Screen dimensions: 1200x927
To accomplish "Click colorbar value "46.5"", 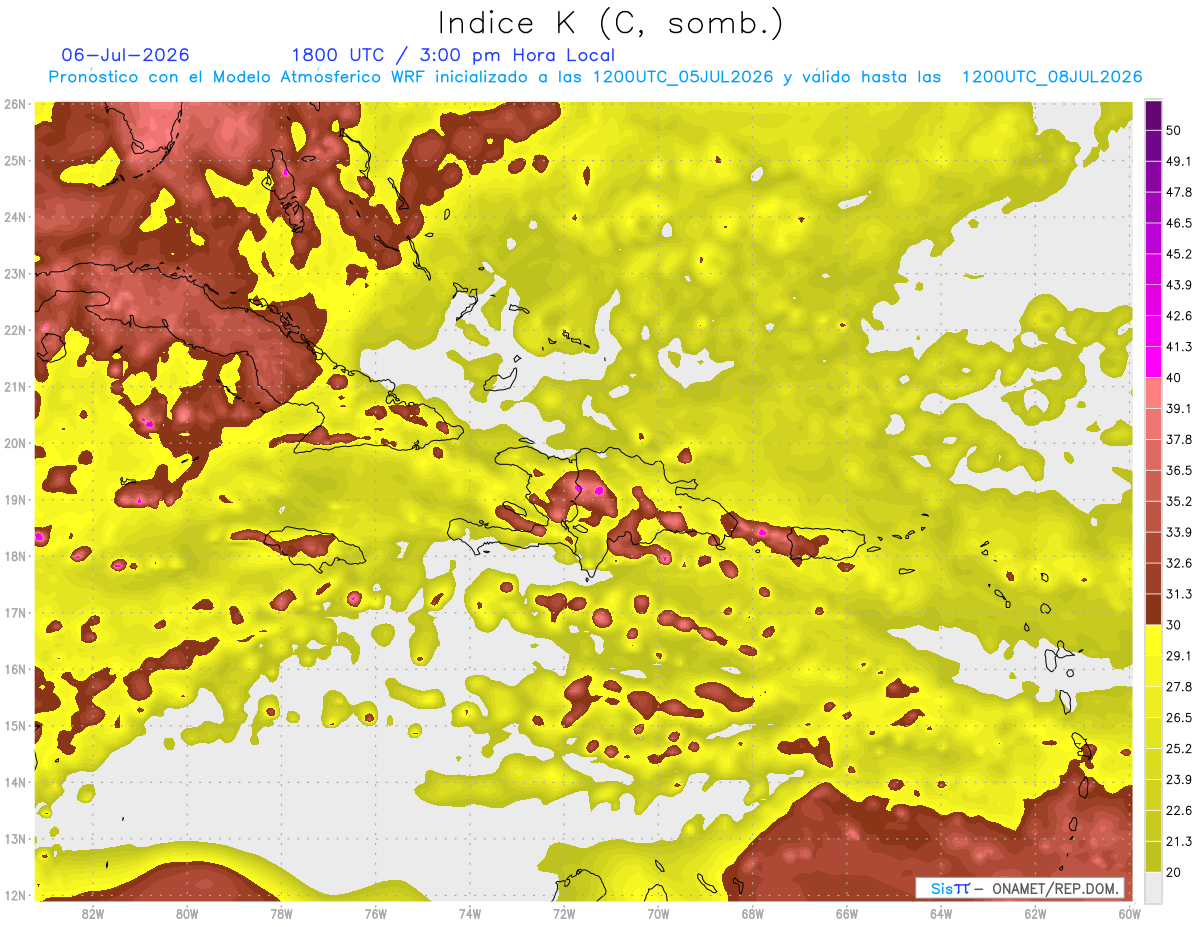I will tap(1179, 223).
